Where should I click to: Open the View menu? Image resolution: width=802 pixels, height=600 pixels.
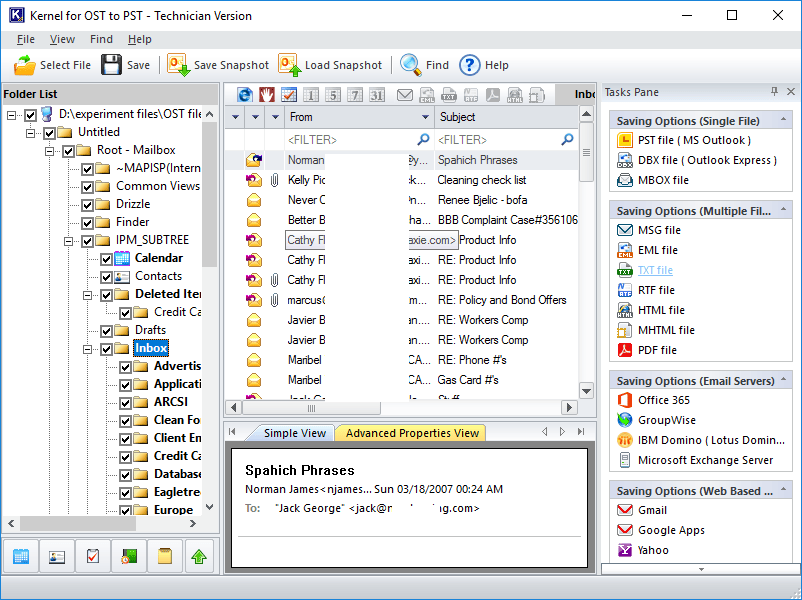tap(62, 39)
